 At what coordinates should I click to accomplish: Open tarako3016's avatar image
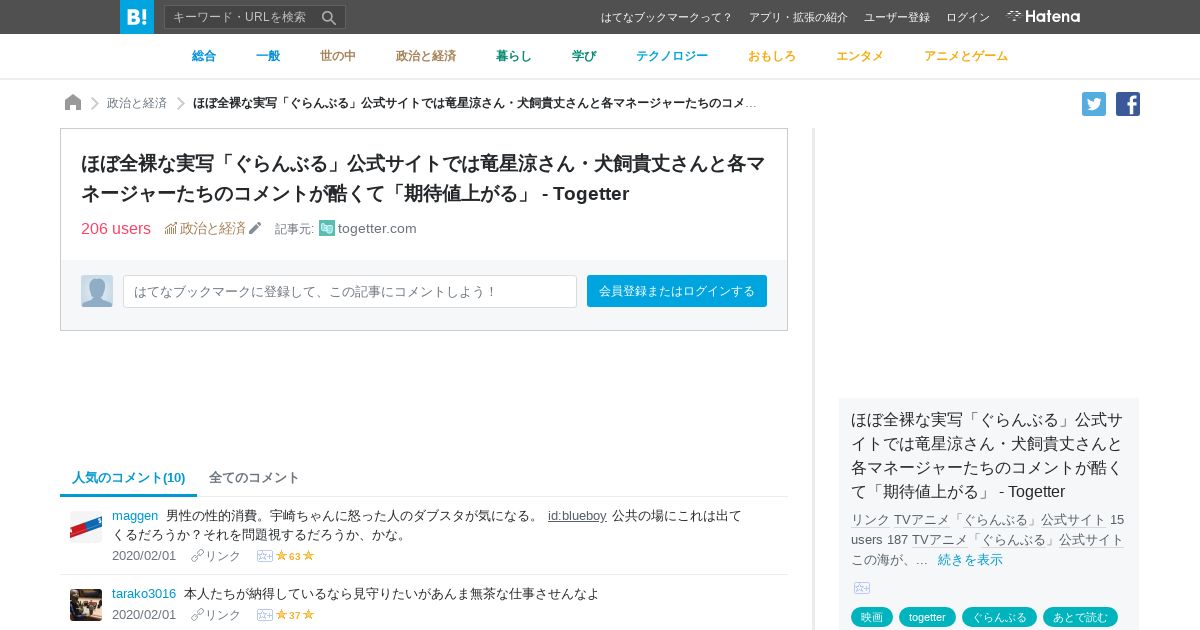coord(86,605)
